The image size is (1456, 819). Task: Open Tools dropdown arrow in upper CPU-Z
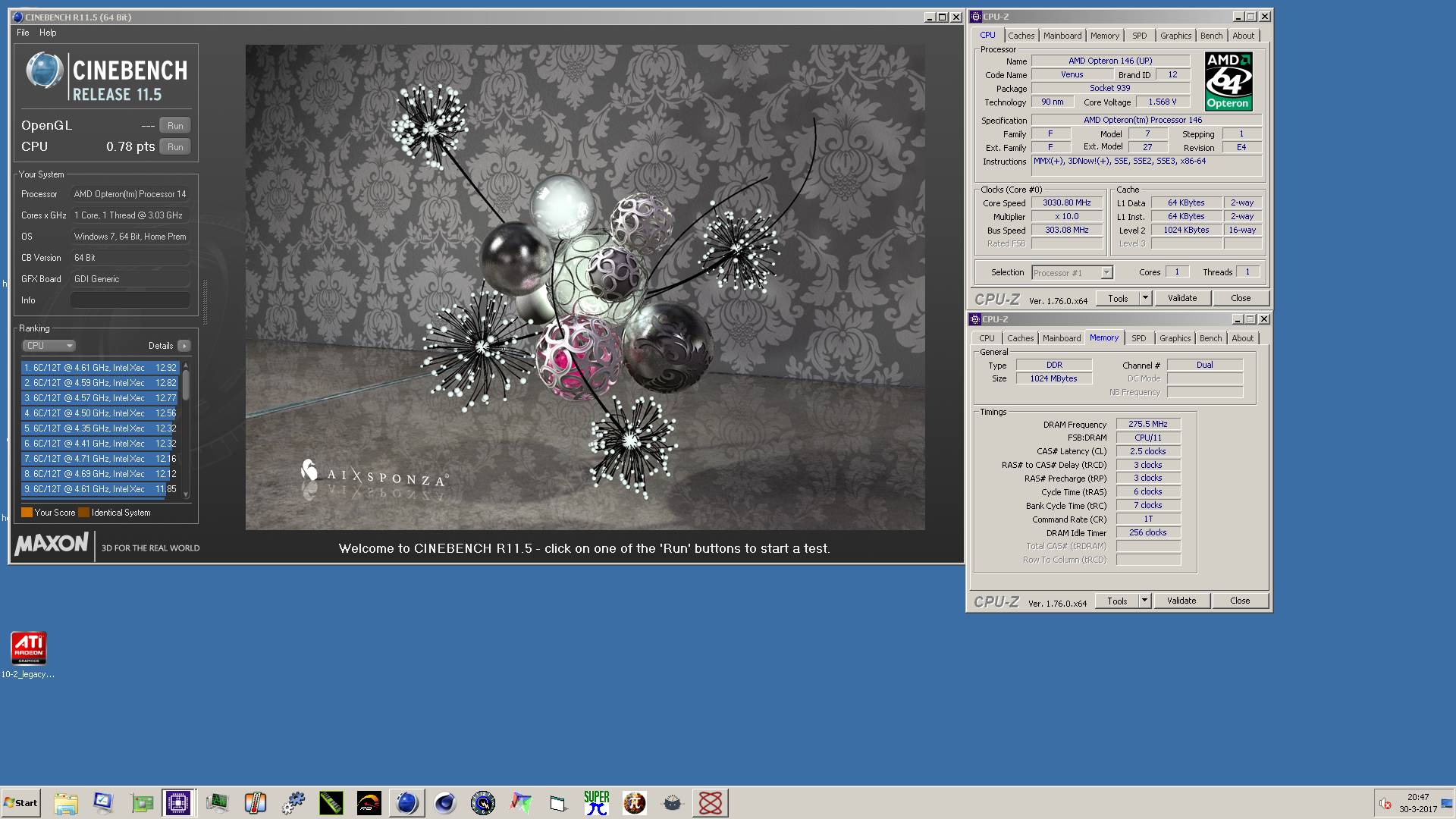[1145, 298]
